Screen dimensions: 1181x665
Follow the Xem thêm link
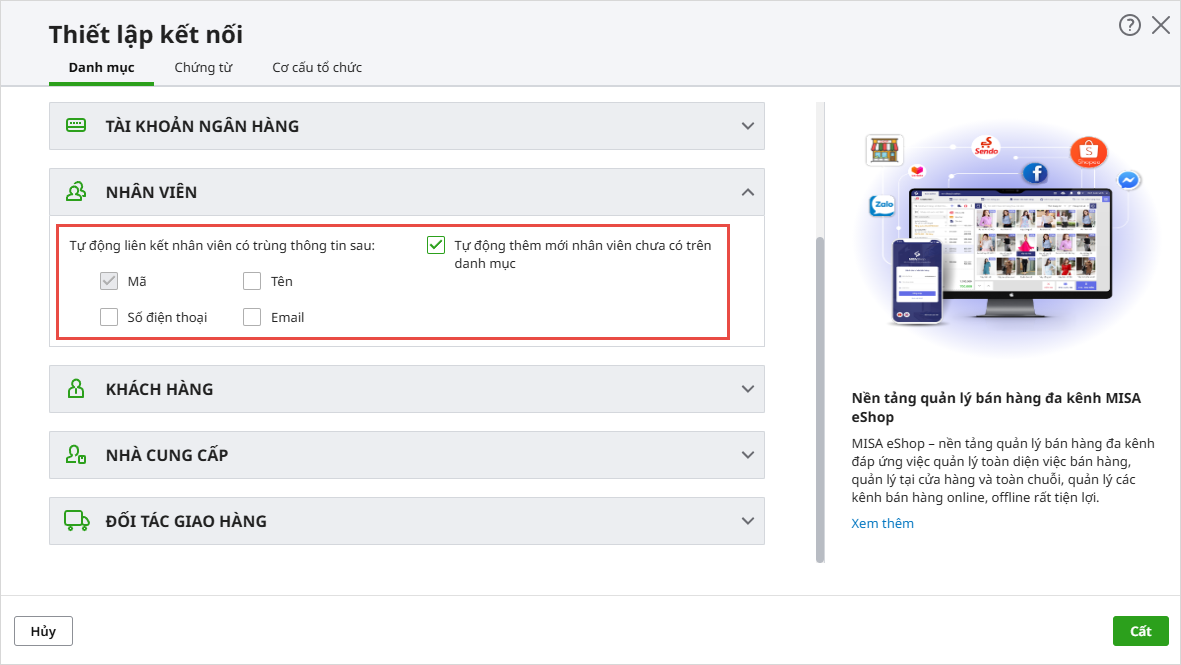tap(882, 523)
